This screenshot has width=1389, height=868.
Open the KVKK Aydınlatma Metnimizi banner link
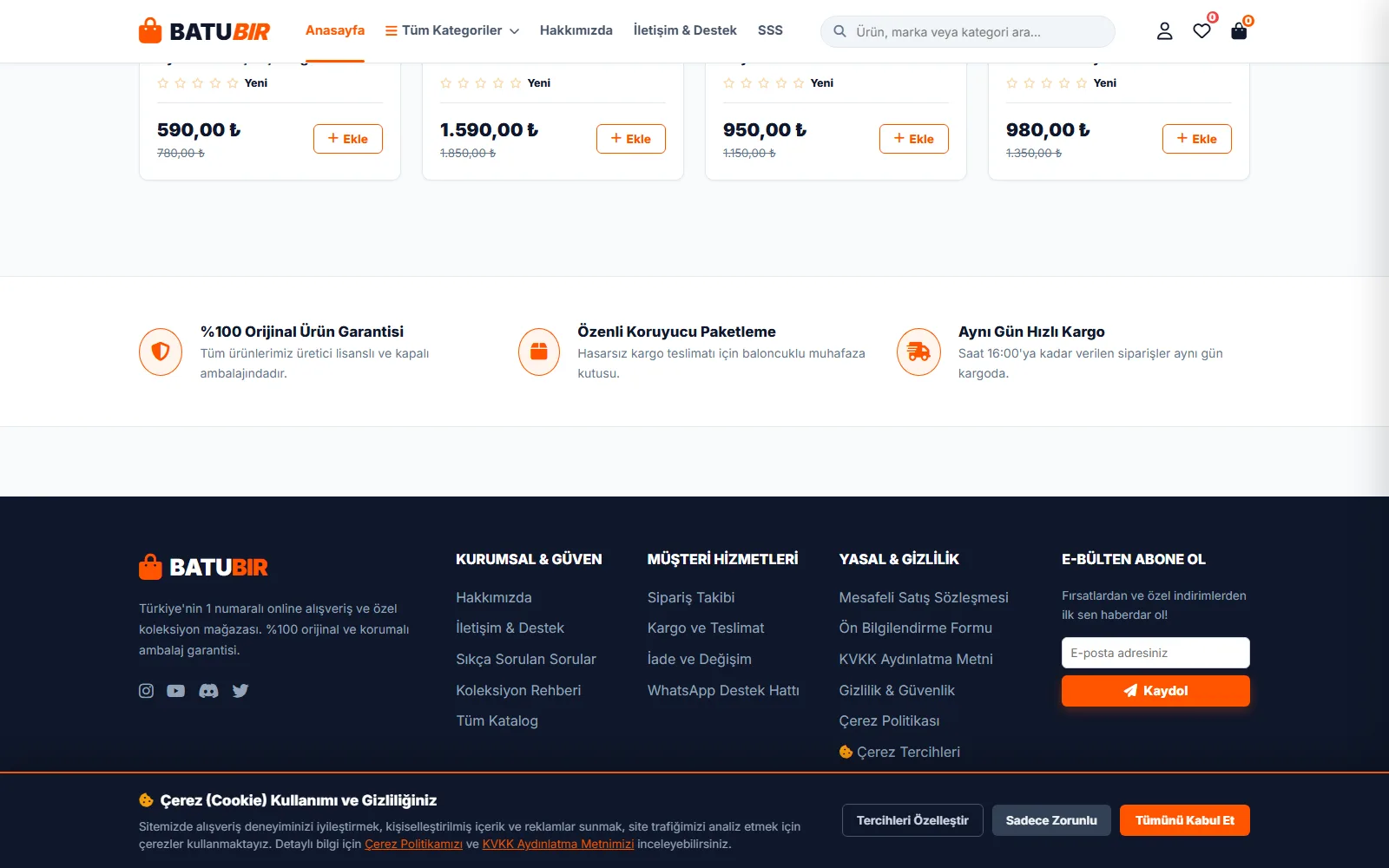point(558,844)
